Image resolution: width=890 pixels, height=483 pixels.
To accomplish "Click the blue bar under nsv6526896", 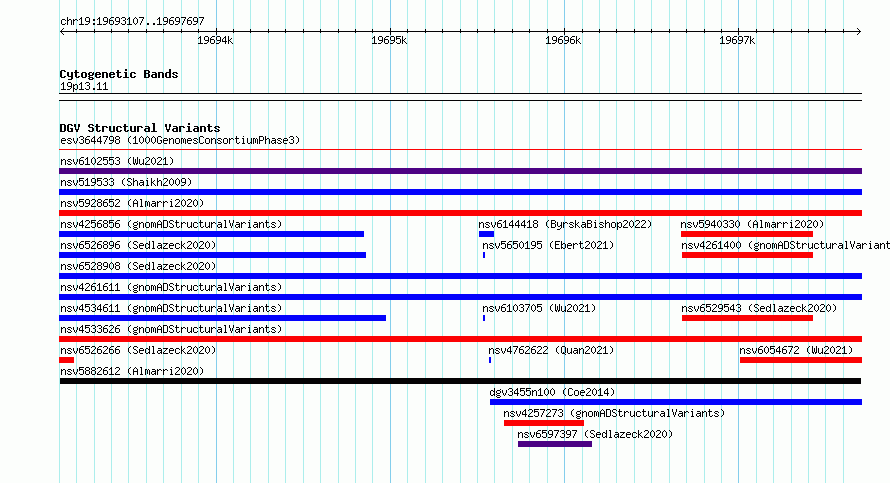I will [x=212, y=255].
